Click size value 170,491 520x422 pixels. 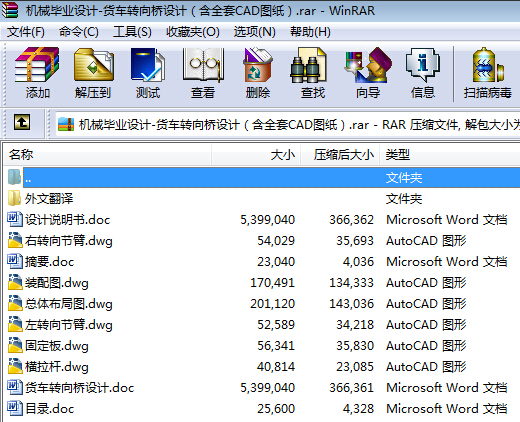pos(273,283)
